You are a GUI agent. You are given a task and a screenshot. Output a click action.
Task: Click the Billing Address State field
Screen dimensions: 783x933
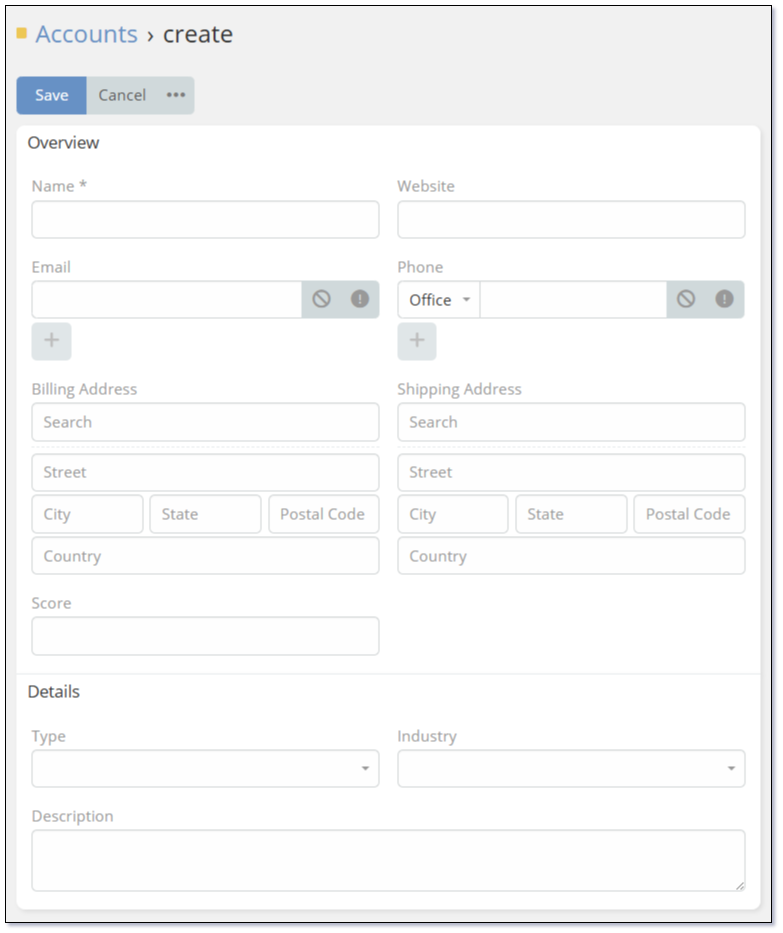click(205, 514)
